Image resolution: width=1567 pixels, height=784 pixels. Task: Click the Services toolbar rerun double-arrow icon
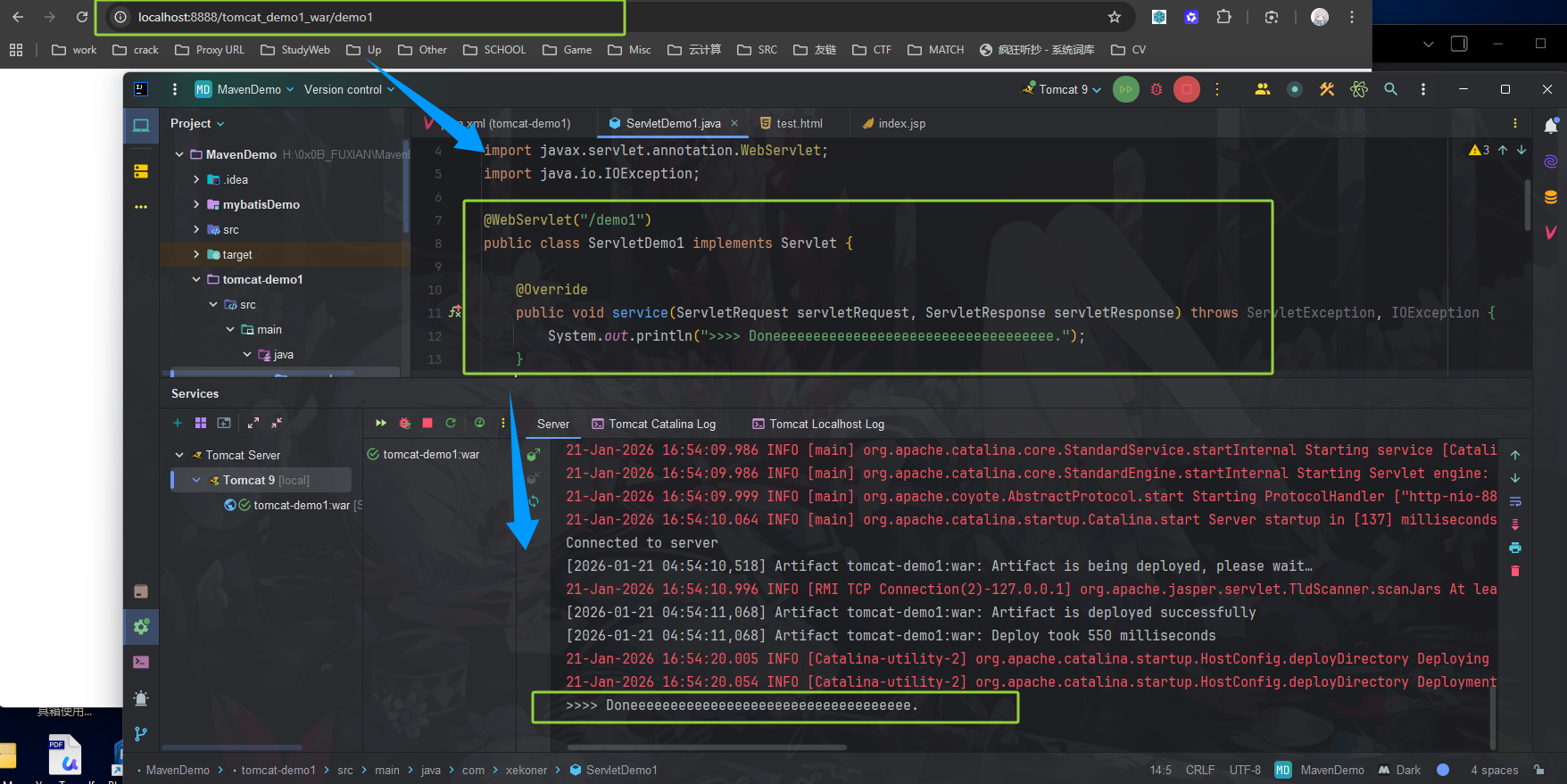click(x=381, y=423)
